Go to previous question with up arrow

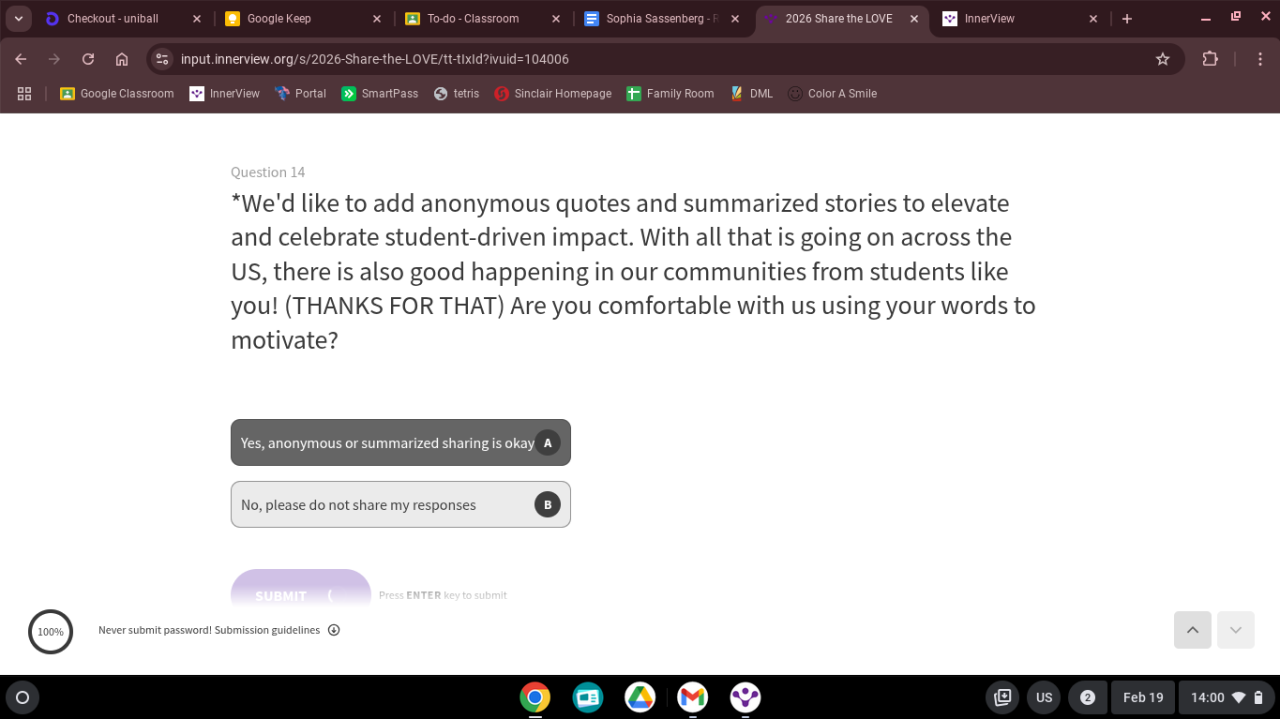tap(1192, 630)
